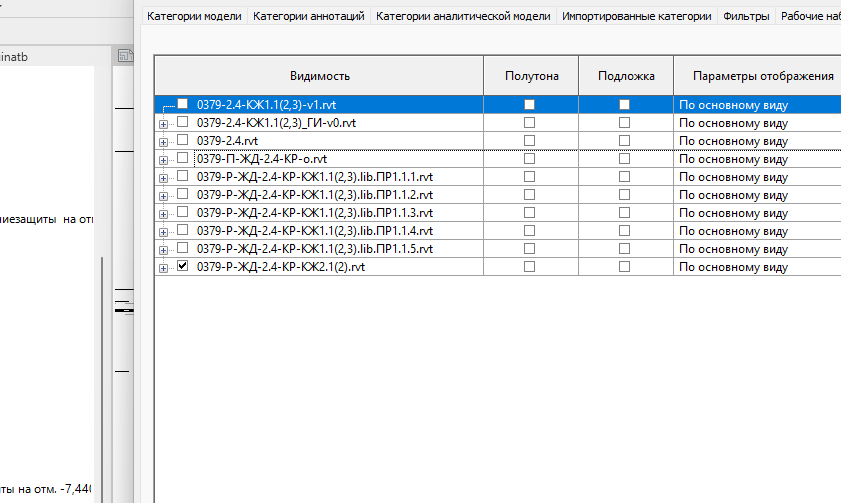Enable visibility for lib.ПР1.1.4.rvt

click(x=183, y=230)
